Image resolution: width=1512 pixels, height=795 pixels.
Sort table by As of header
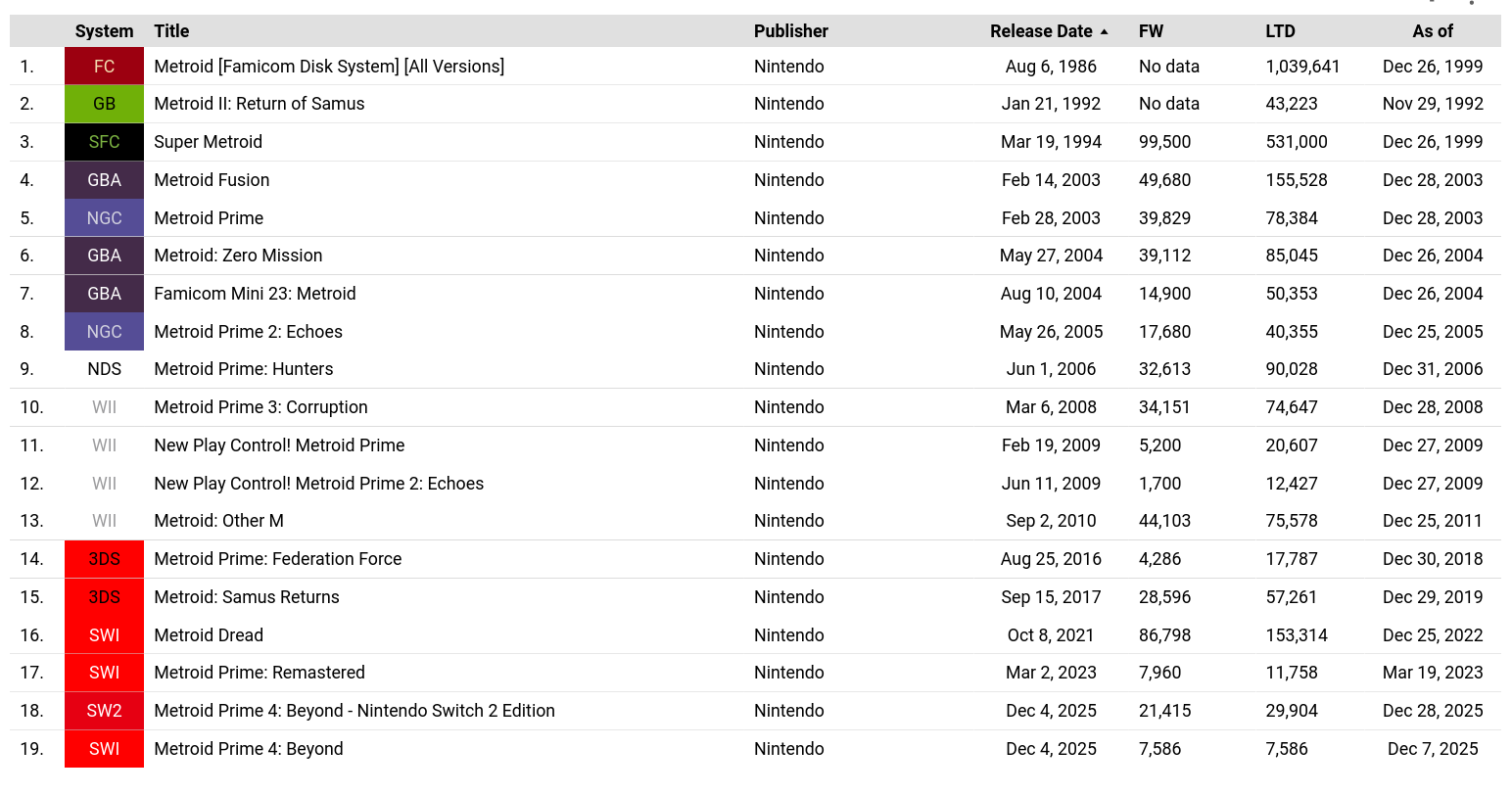pos(1433,31)
